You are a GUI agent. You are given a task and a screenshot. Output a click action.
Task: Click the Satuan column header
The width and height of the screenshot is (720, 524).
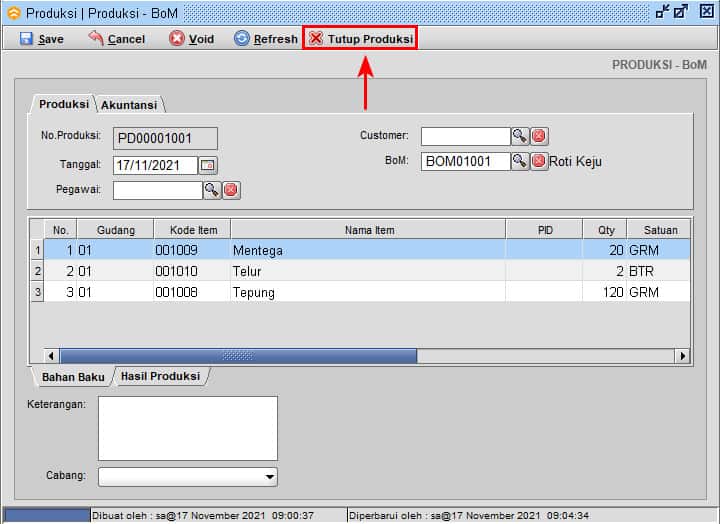[x=659, y=230]
